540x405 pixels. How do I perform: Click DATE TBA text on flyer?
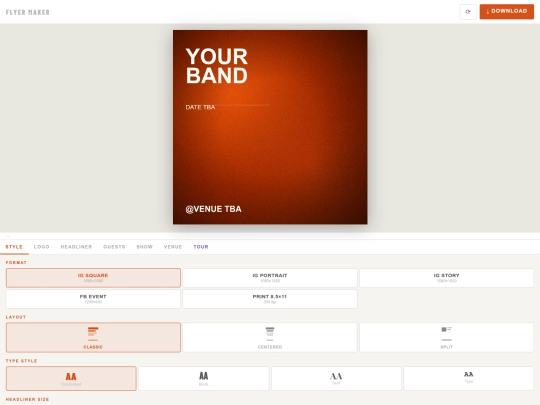200,107
